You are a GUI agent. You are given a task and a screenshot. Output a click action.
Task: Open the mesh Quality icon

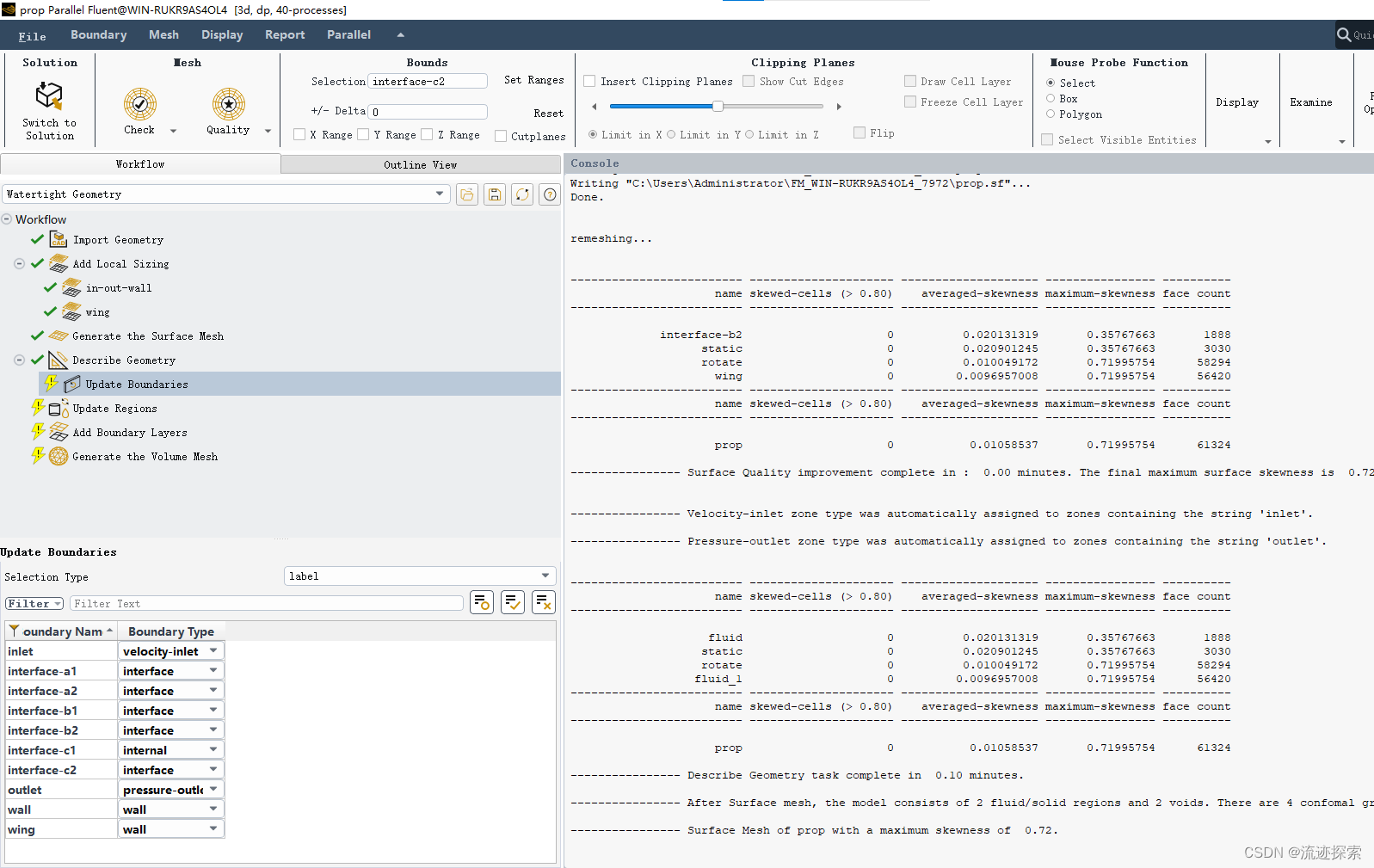pos(228,104)
